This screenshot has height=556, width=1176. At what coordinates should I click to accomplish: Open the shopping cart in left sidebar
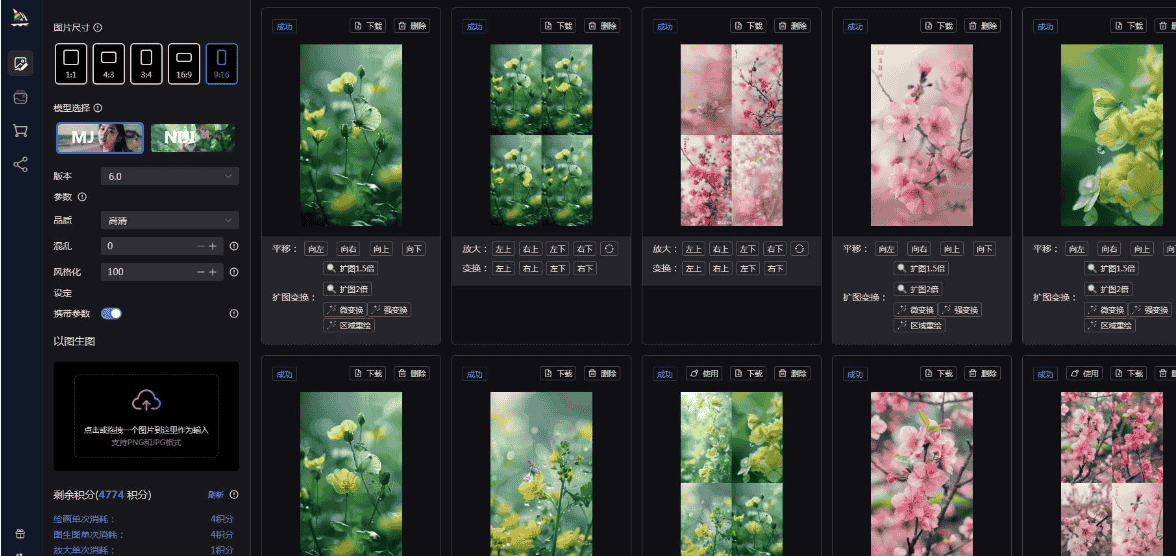(x=20, y=131)
